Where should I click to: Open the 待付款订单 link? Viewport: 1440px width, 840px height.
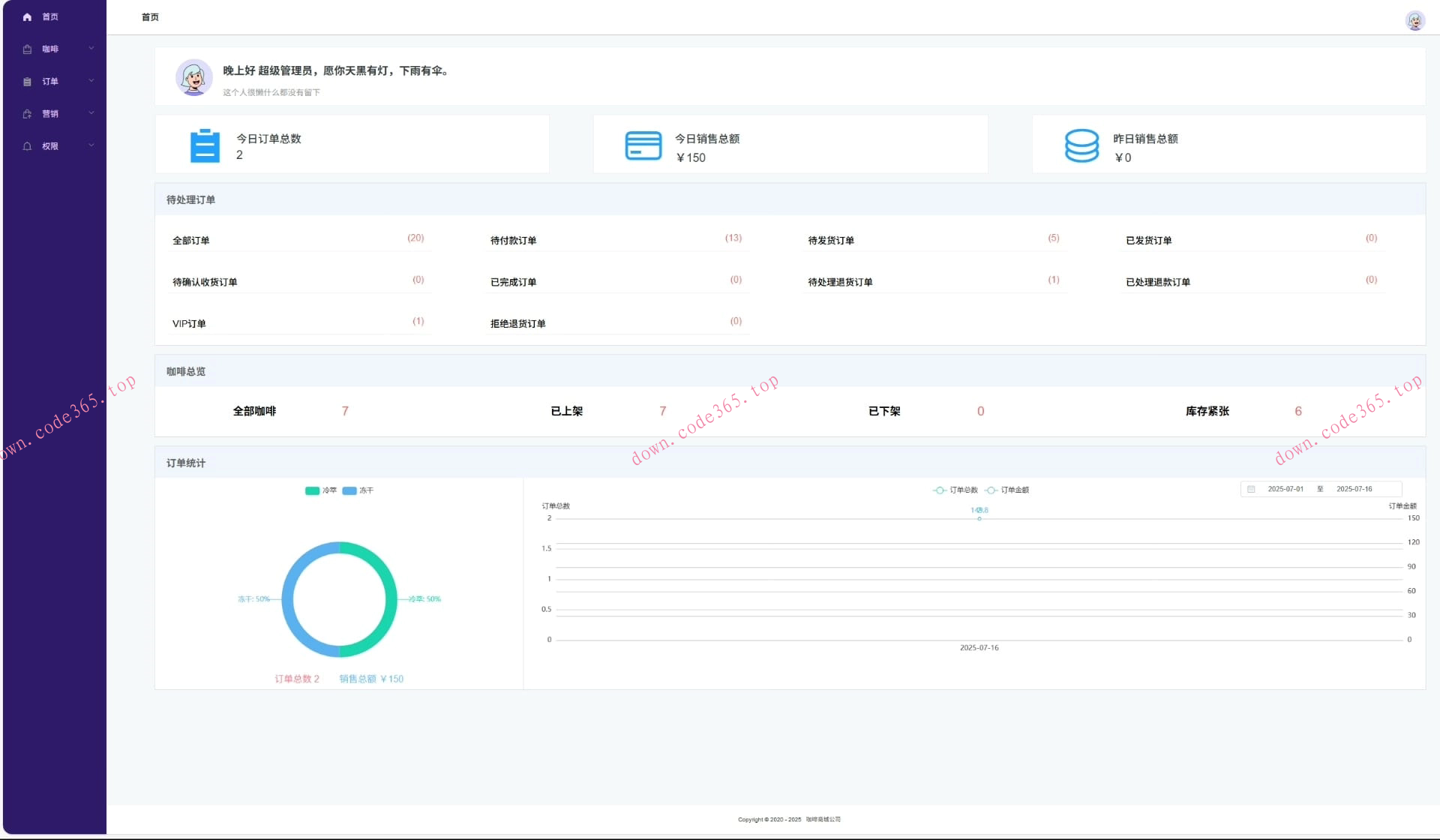coord(513,241)
